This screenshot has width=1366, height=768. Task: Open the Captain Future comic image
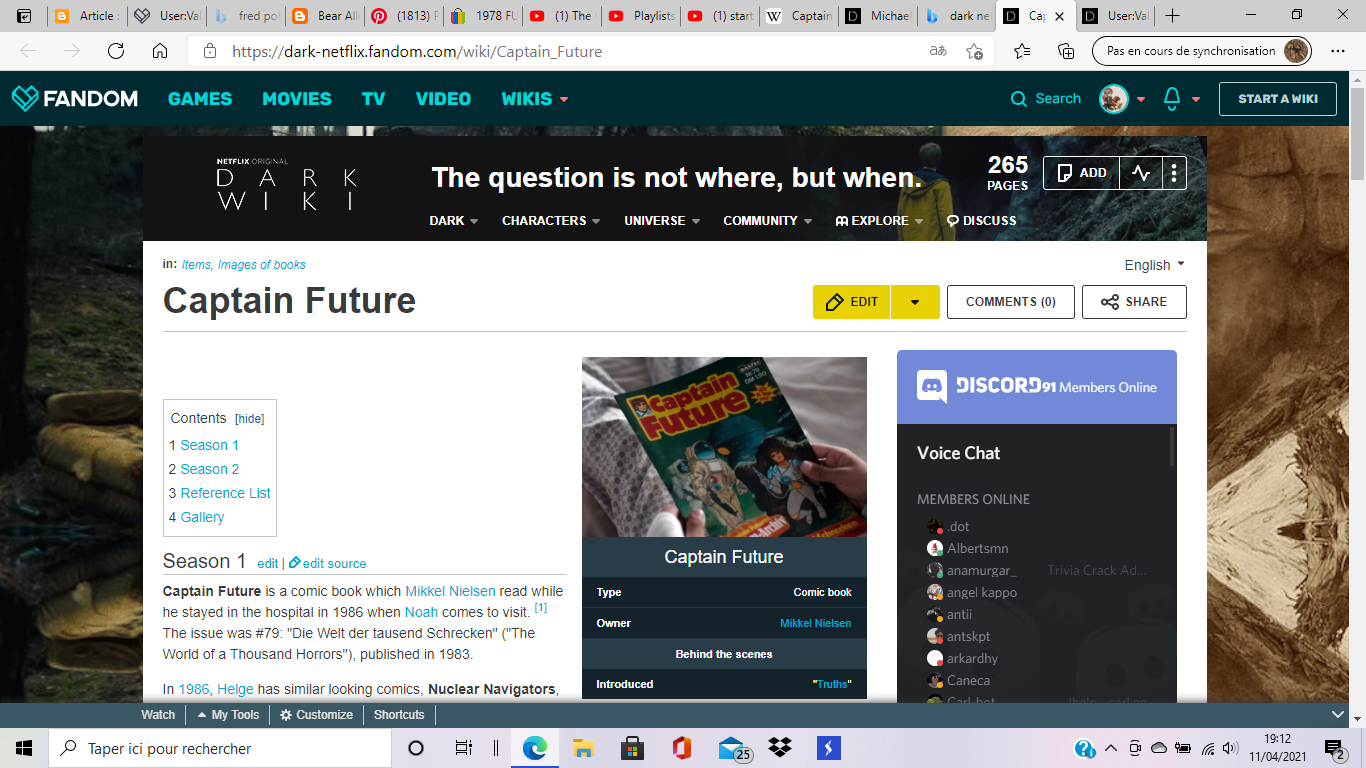(x=724, y=447)
